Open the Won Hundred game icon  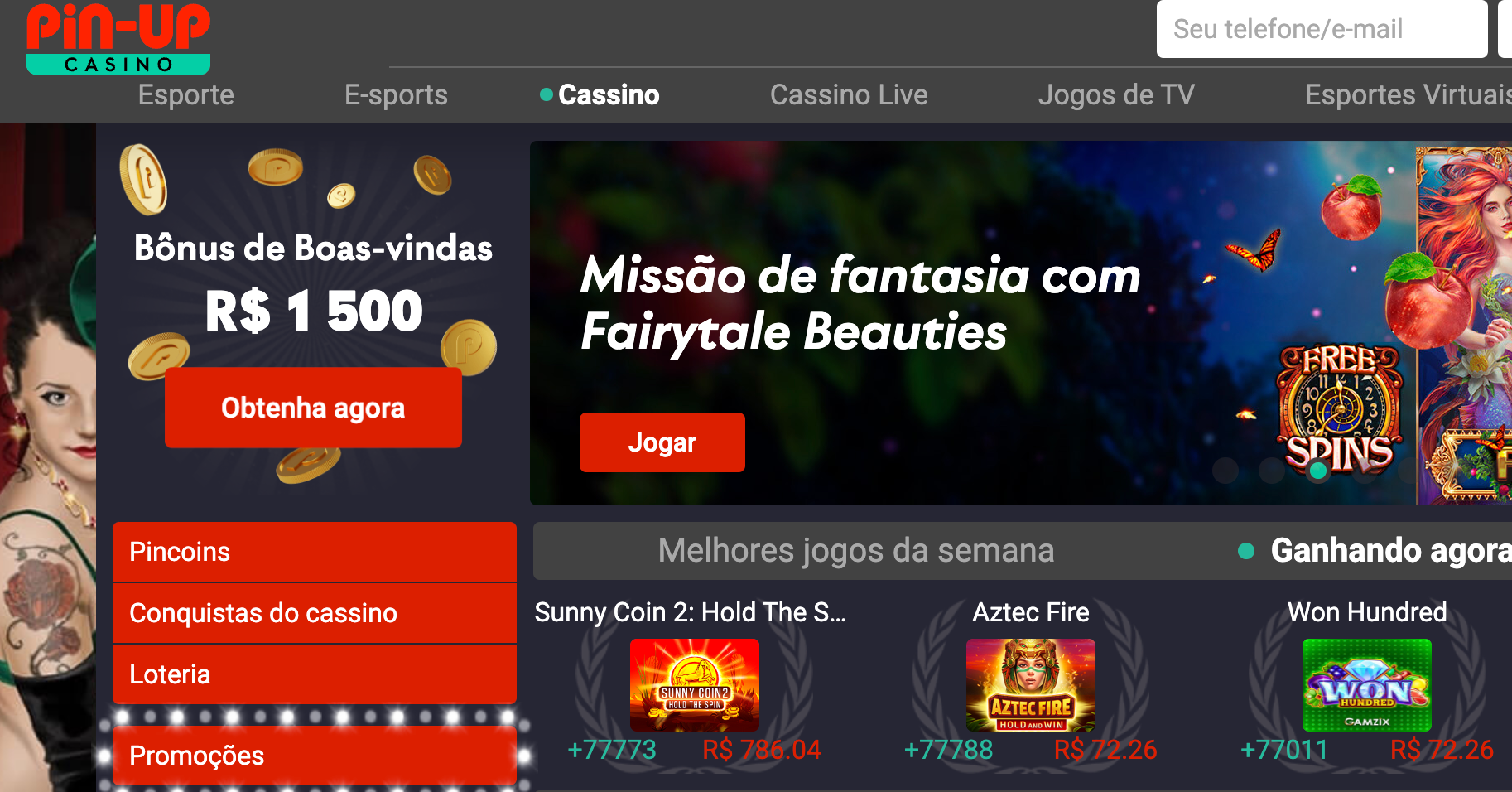coord(1367,685)
